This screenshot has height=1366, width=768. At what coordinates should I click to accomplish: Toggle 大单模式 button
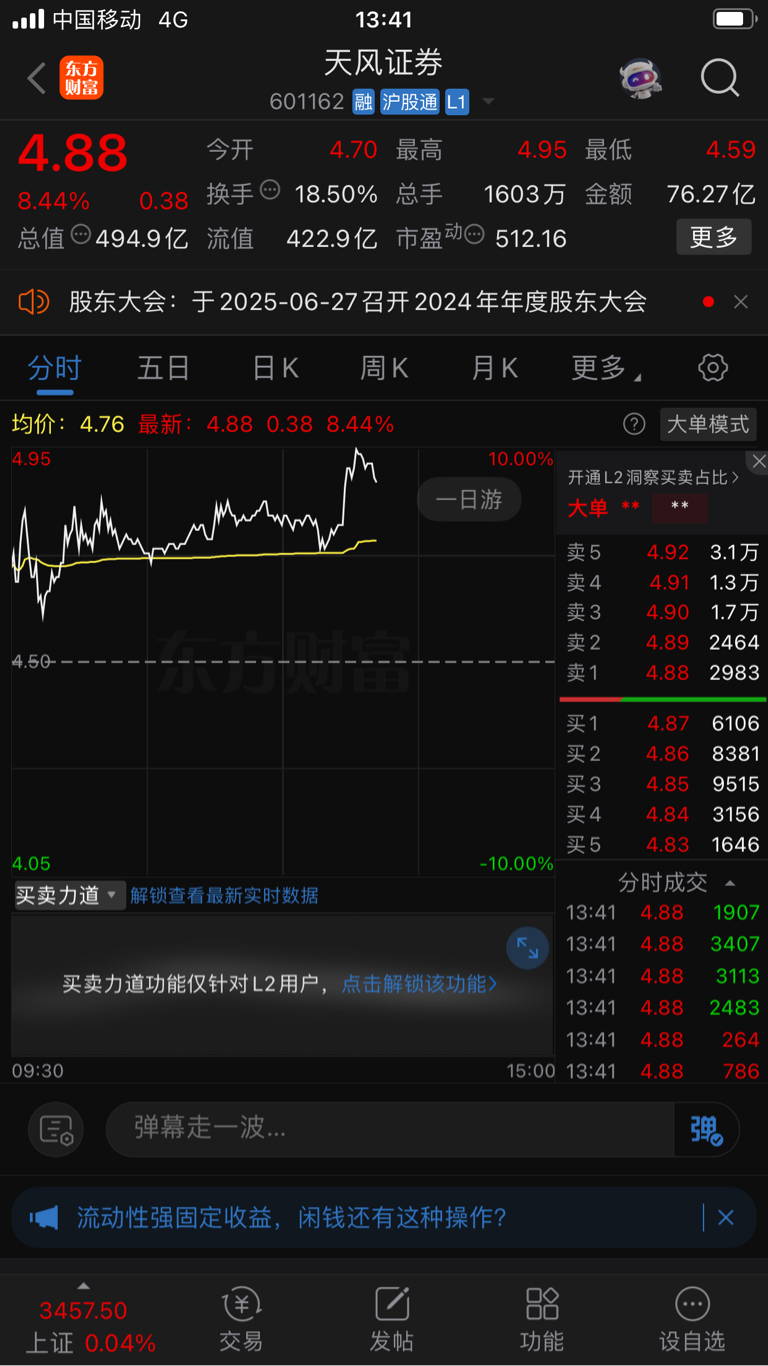(708, 424)
